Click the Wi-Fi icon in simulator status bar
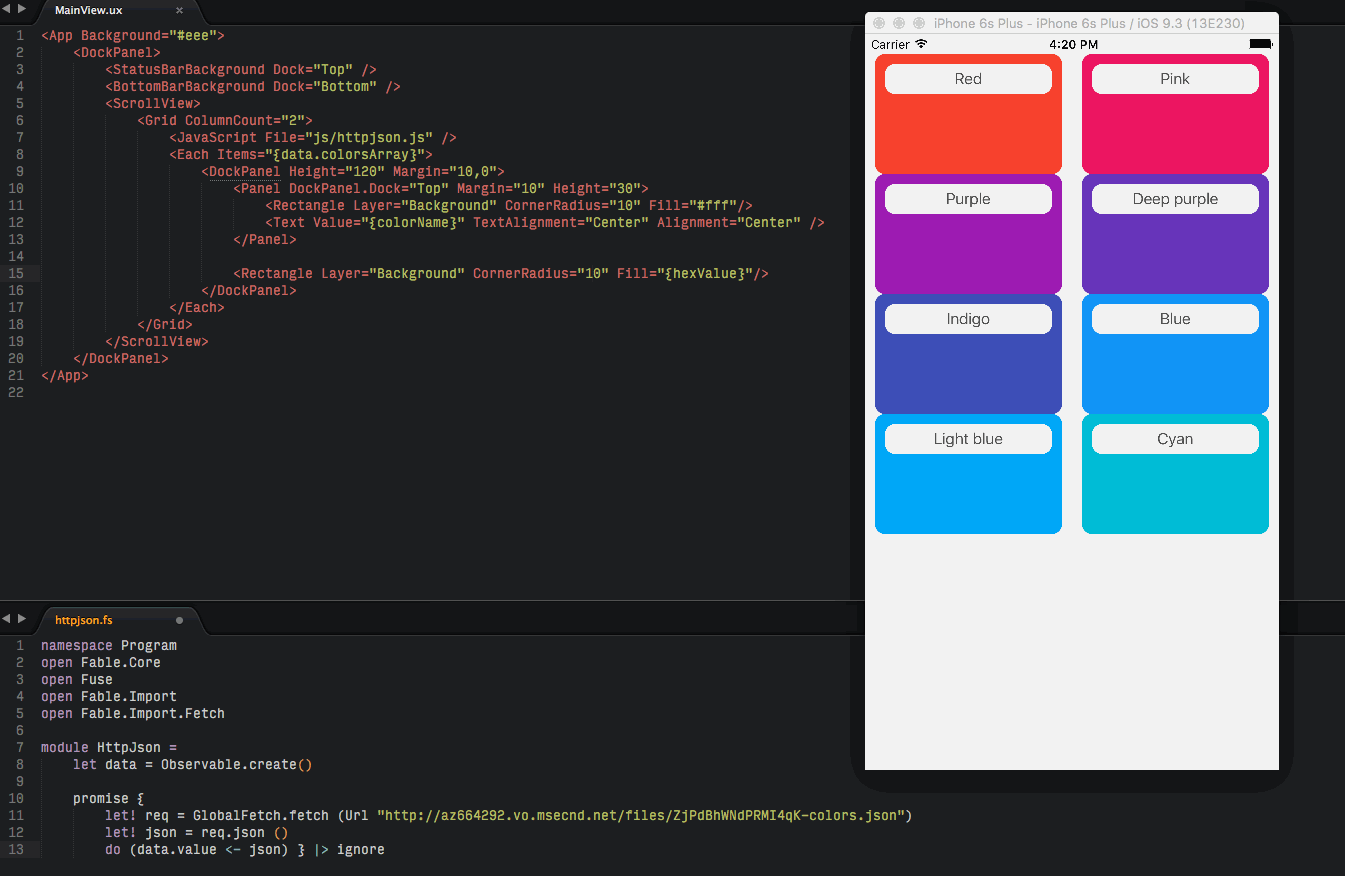This screenshot has width=1345, height=876. pos(921,44)
